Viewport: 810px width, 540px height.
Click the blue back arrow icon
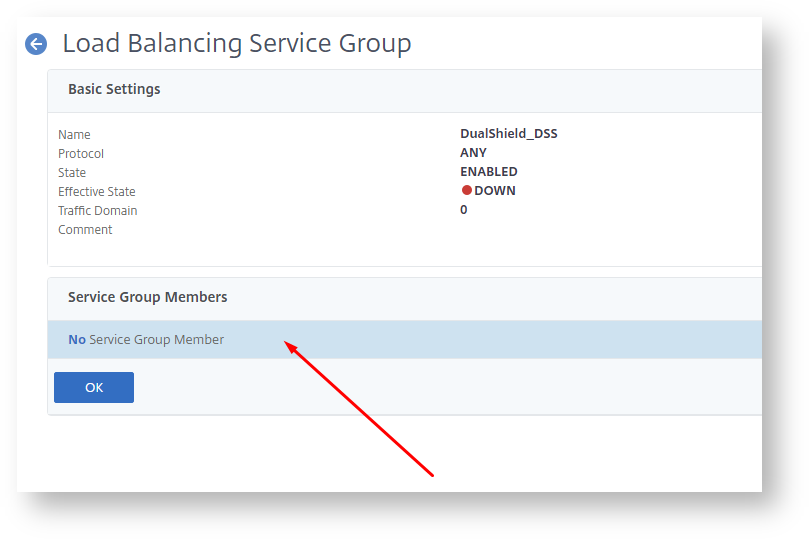tap(36, 44)
